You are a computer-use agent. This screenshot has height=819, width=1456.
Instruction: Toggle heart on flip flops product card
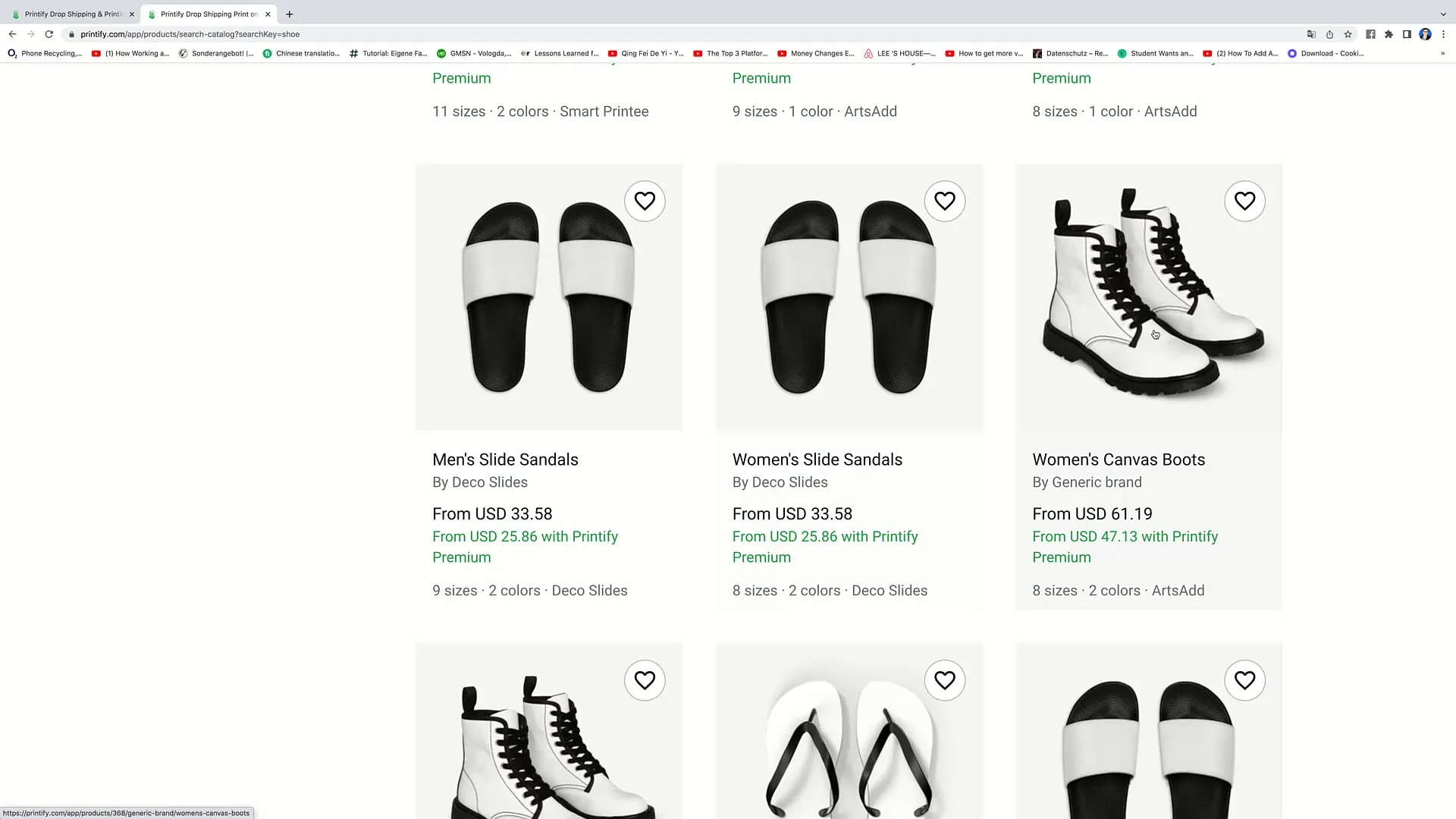click(945, 680)
